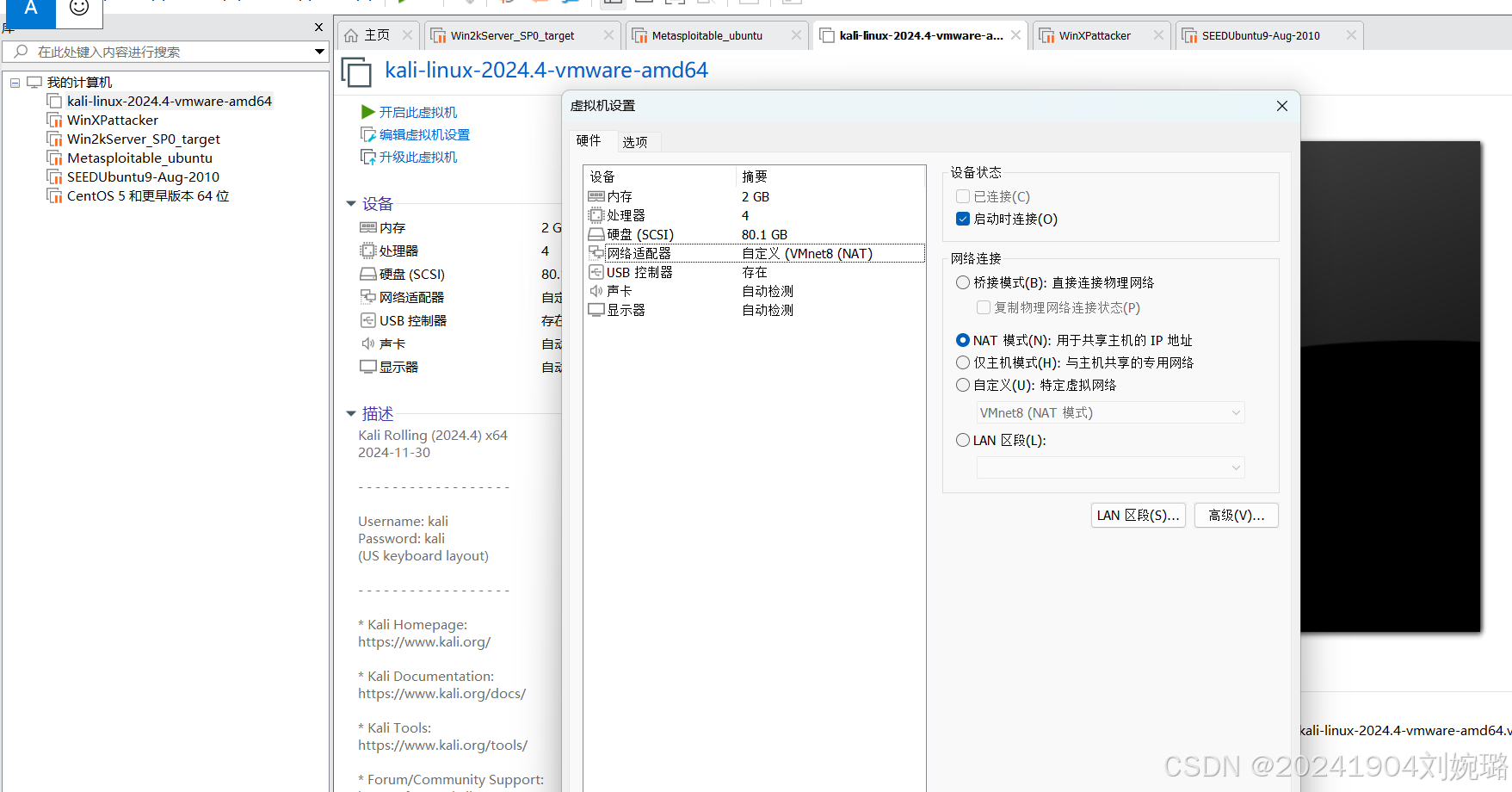
Task: Select NAT mode radio button
Action: 963,340
